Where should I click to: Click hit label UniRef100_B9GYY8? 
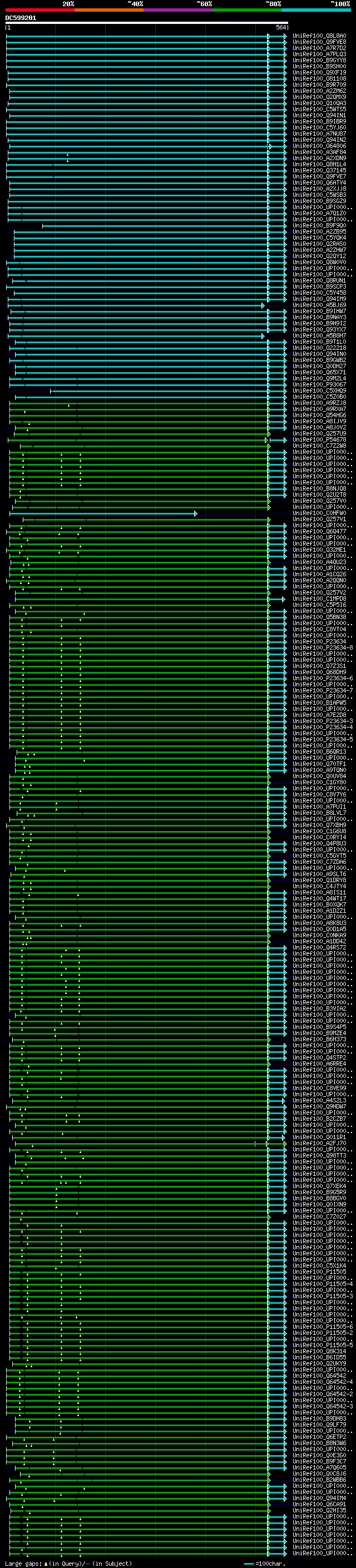pos(319,60)
